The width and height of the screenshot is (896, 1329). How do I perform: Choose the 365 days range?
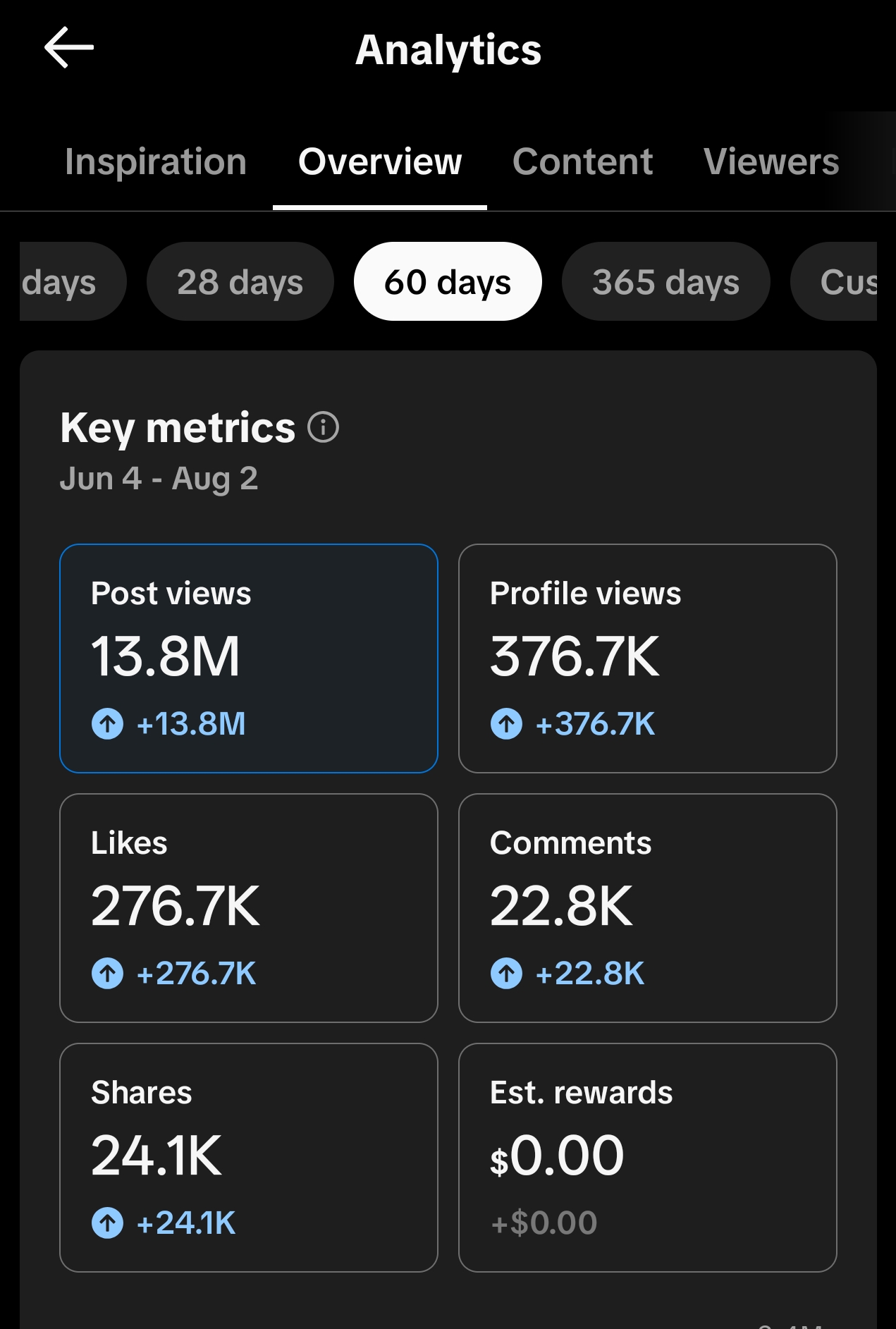(666, 281)
